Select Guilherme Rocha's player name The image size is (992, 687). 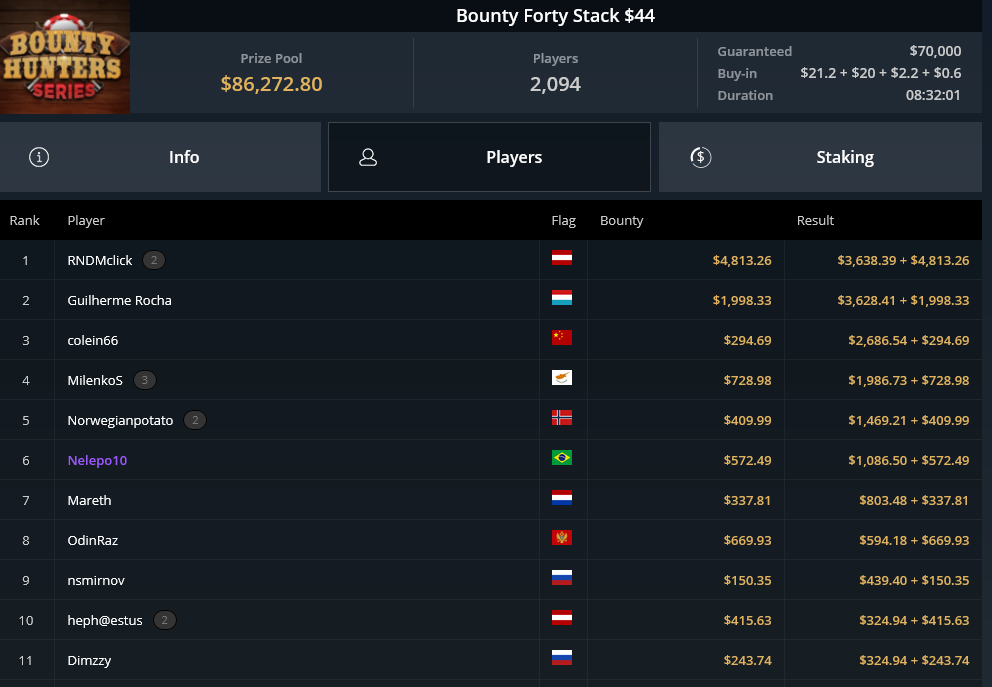[120, 300]
